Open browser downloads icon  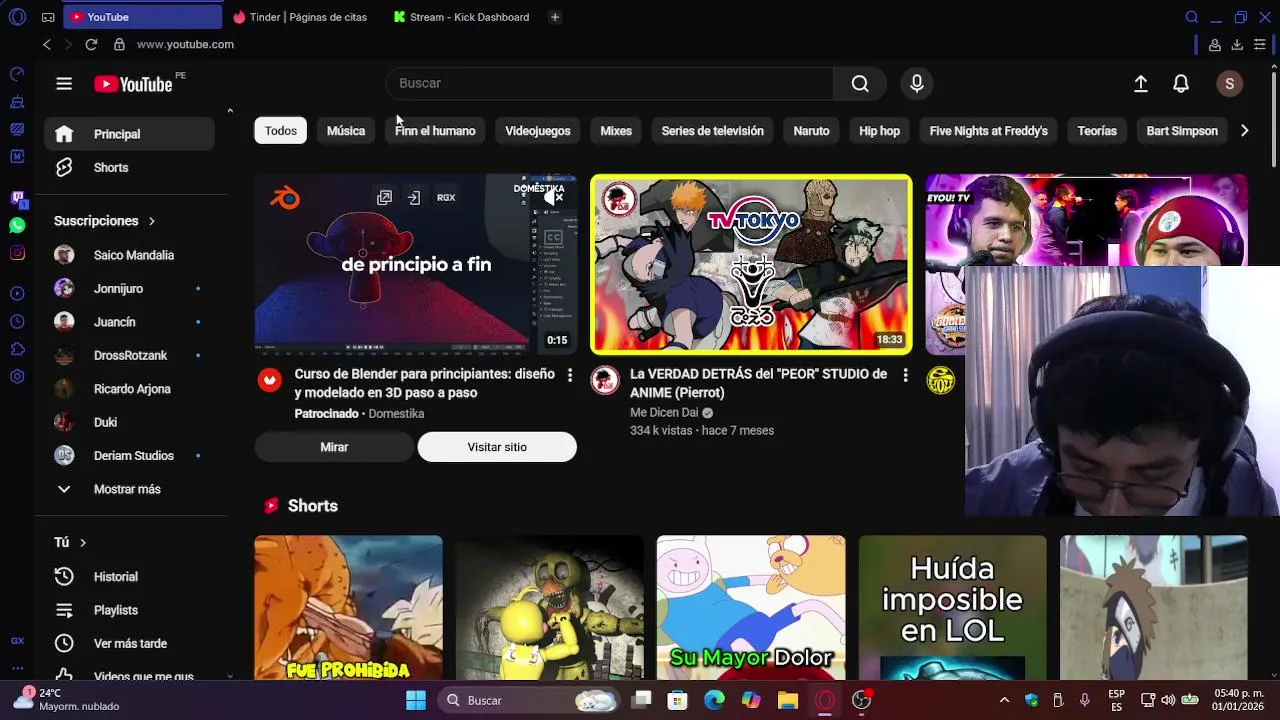coord(1237,44)
